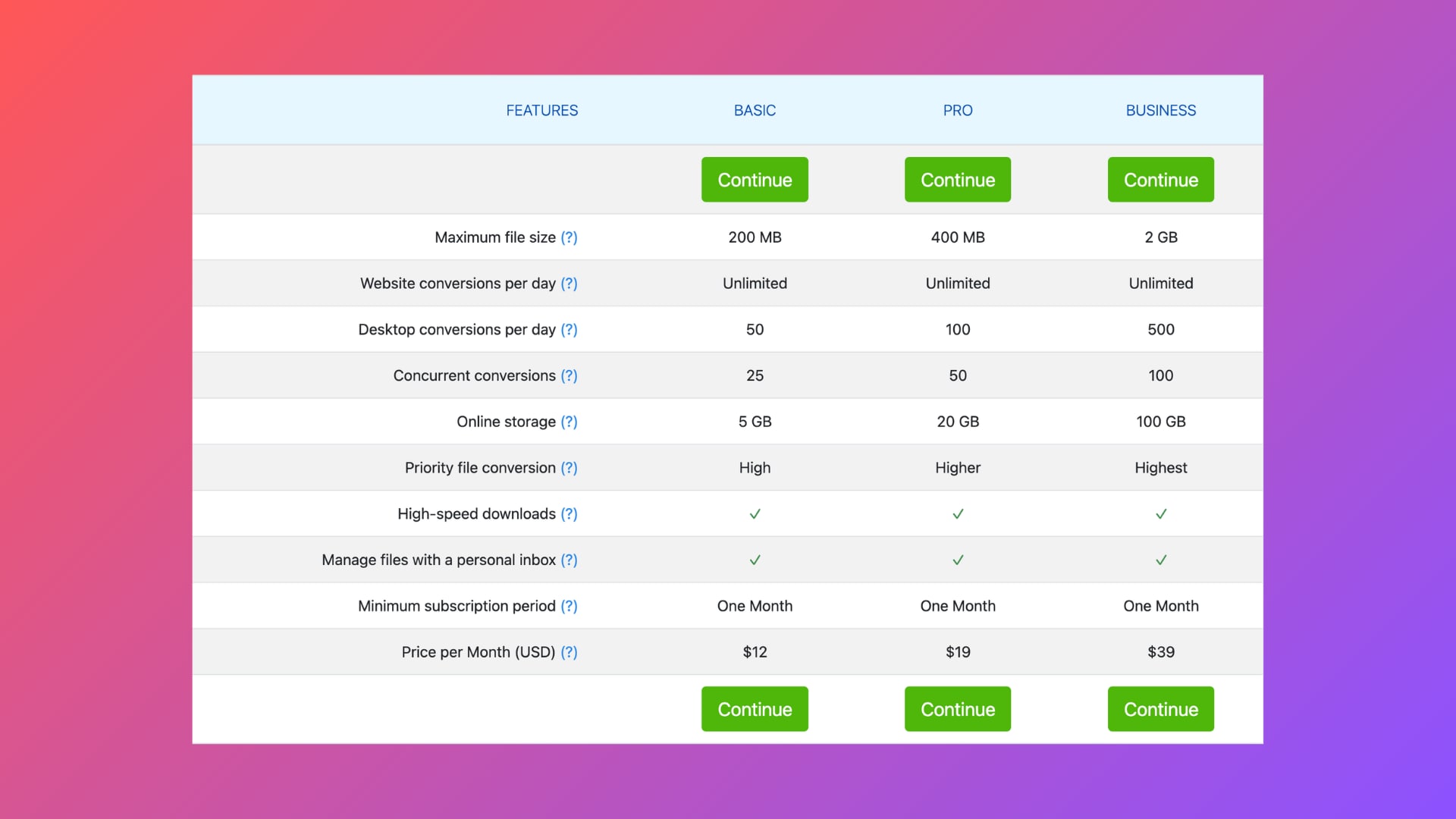Viewport: 1456px width, 819px height.
Task: Click the BUSINESS desktop conversions value 500
Action: (x=1161, y=330)
